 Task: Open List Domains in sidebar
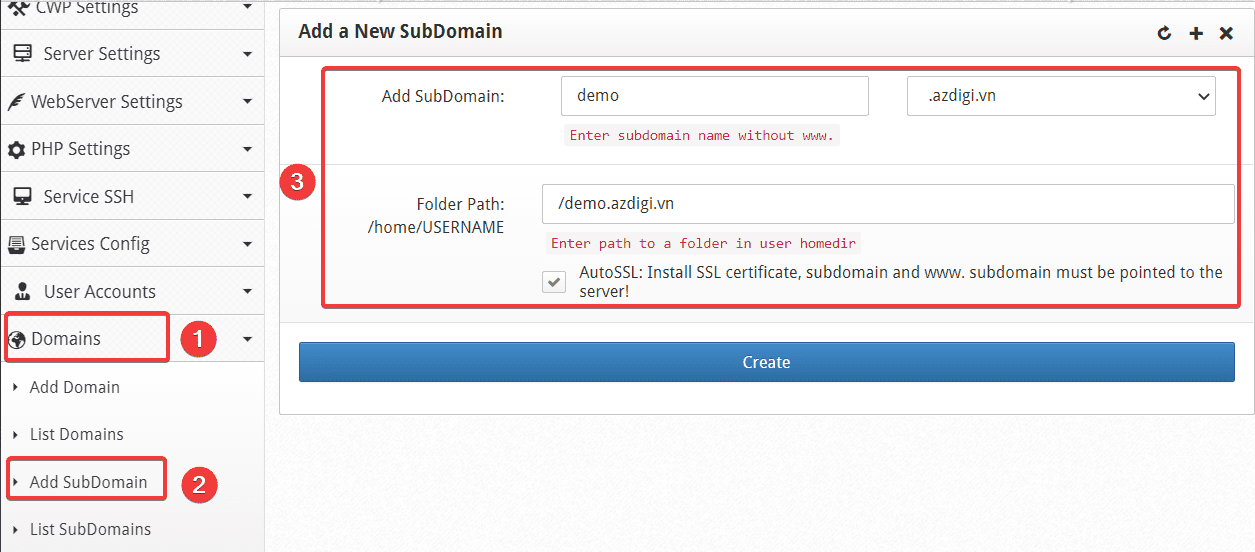pyautogui.click(x=76, y=434)
